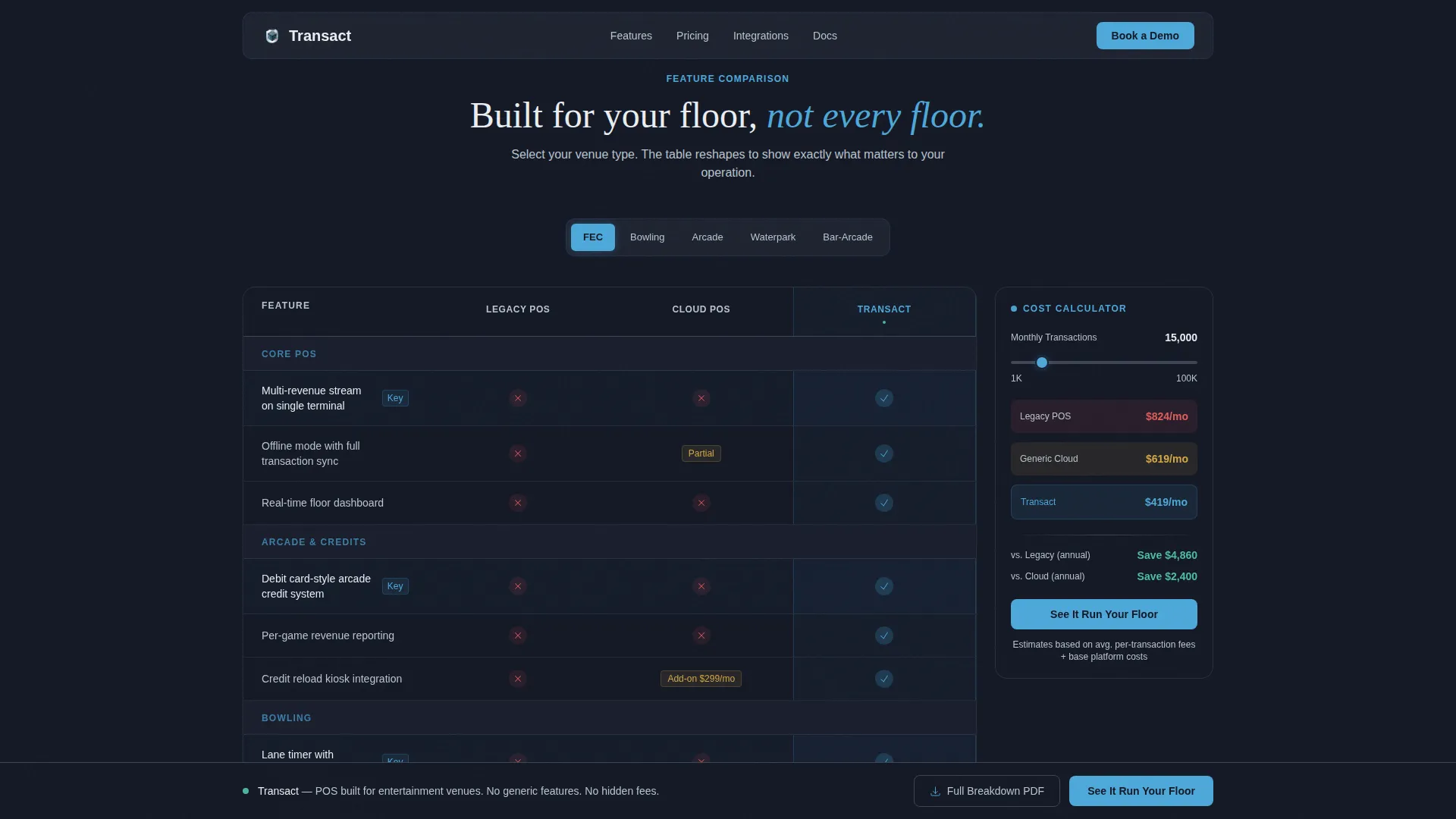Viewport: 1456px width, 819px height.
Task: Go to Integrations in the navigation
Action: (761, 36)
